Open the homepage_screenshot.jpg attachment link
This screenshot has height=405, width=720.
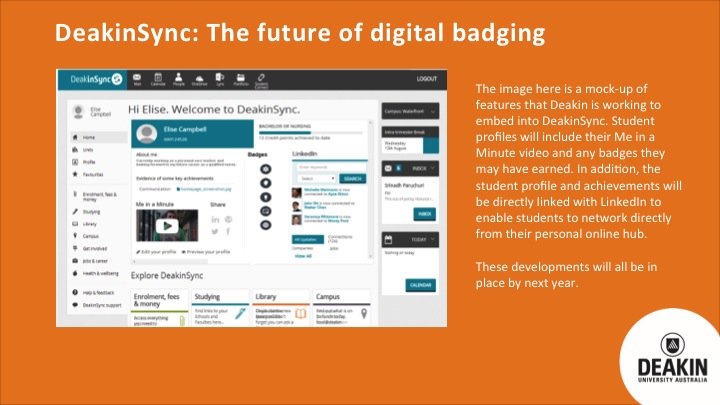click(x=204, y=189)
